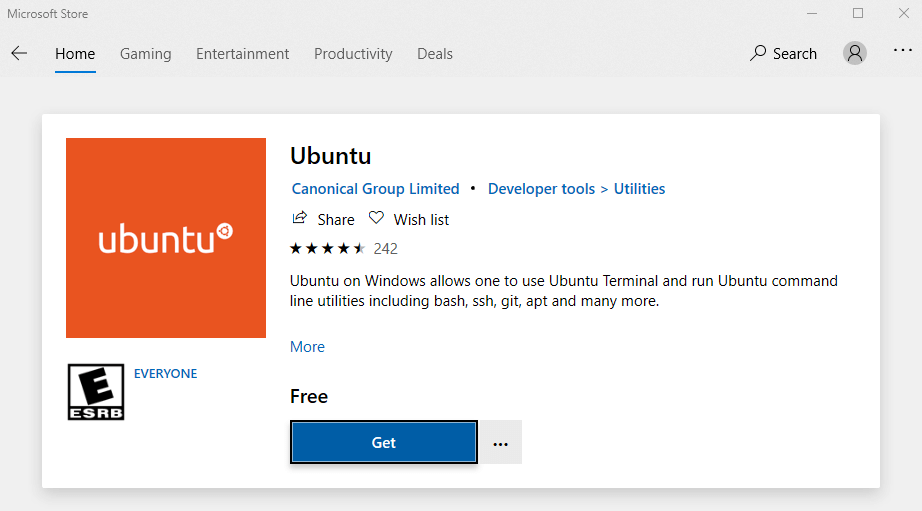This screenshot has width=922, height=511.
Task: Open the top-right three-dot menu
Action: pyautogui.click(x=903, y=54)
